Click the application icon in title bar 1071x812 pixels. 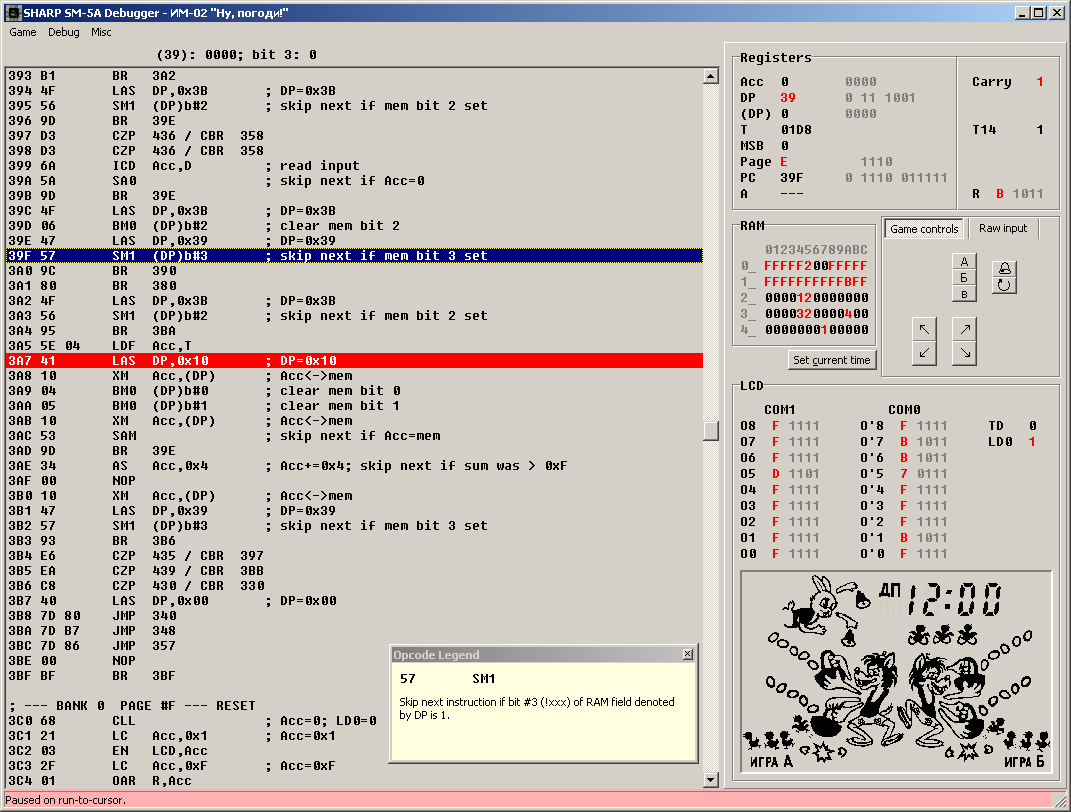(13, 12)
